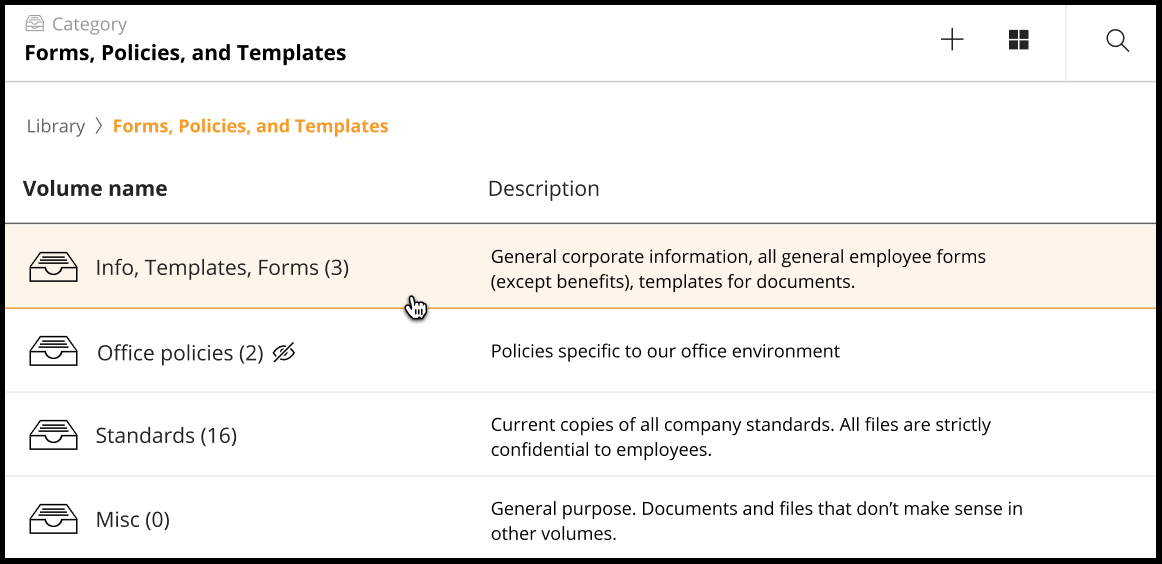Viewport: 1162px width, 564px height.
Task: Open Misc (0) volume
Action: (x=132, y=520)
